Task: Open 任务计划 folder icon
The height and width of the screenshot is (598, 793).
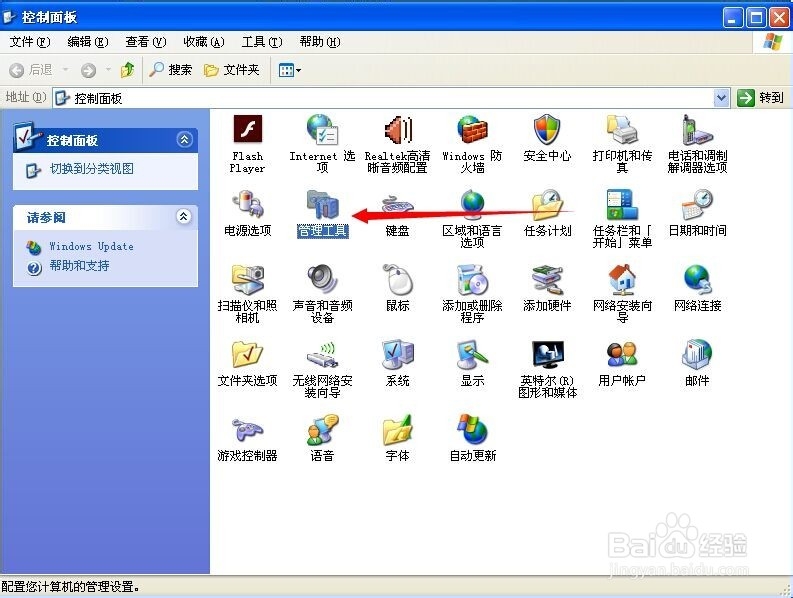Action: (x=547, y=204)
